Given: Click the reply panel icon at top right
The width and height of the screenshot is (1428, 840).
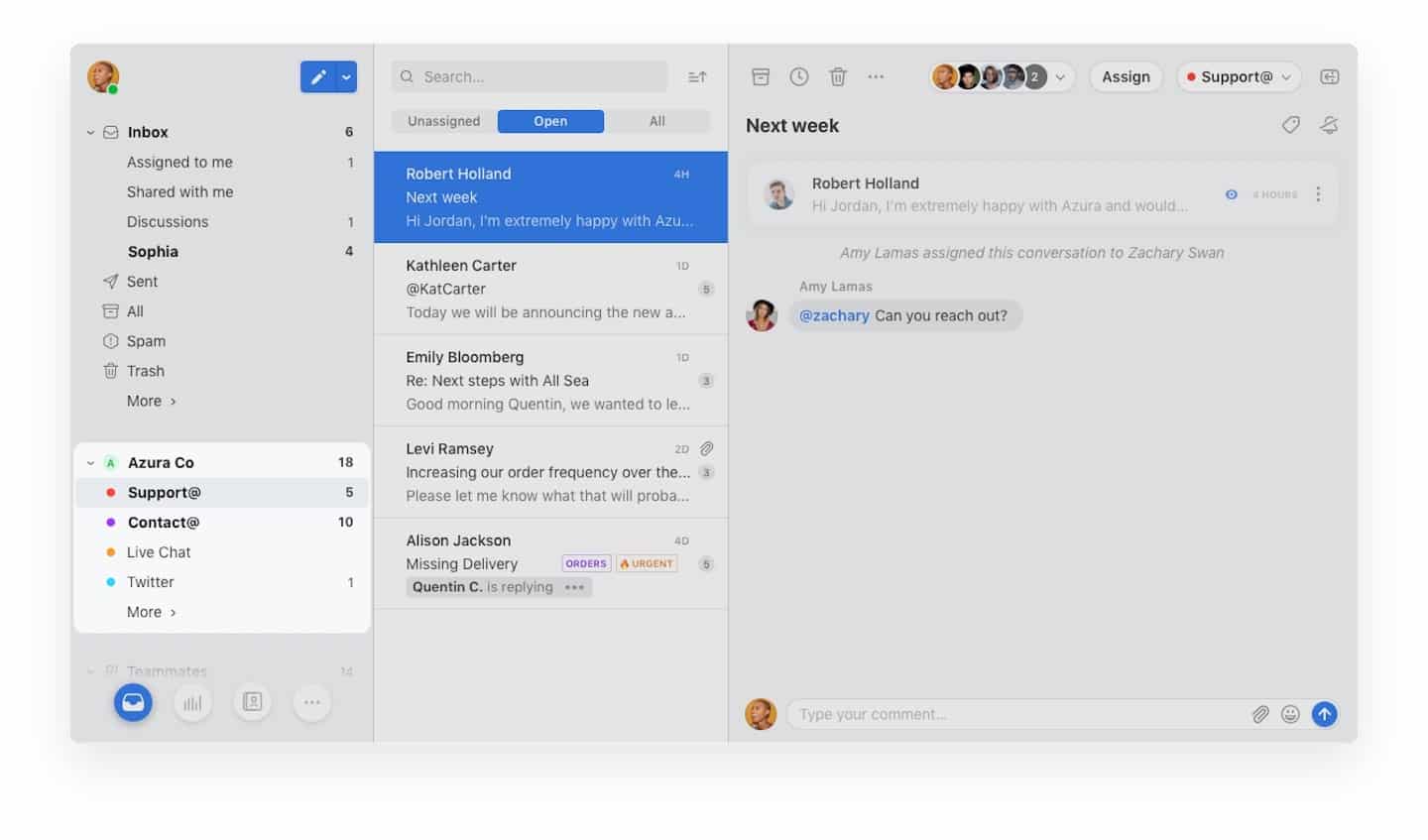Looking at the screenshot, I should (1330, 76).
